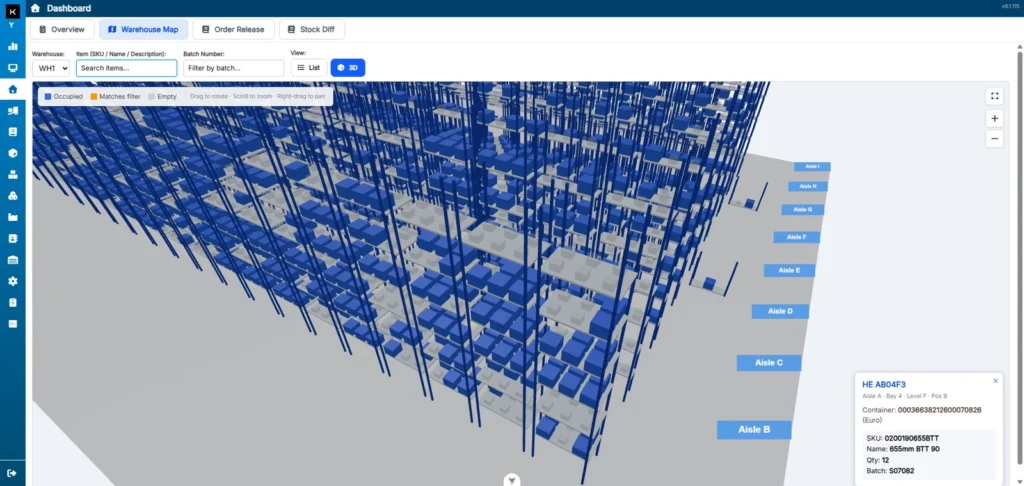Click the name 655mm BTT 90
The image size is (1024, 486).
click(915, 449)
